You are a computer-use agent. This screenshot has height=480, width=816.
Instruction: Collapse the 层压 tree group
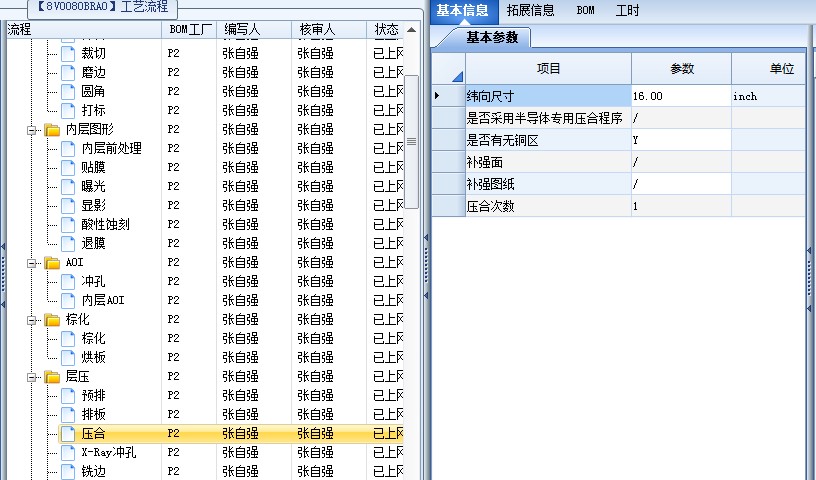coord(32,377)
